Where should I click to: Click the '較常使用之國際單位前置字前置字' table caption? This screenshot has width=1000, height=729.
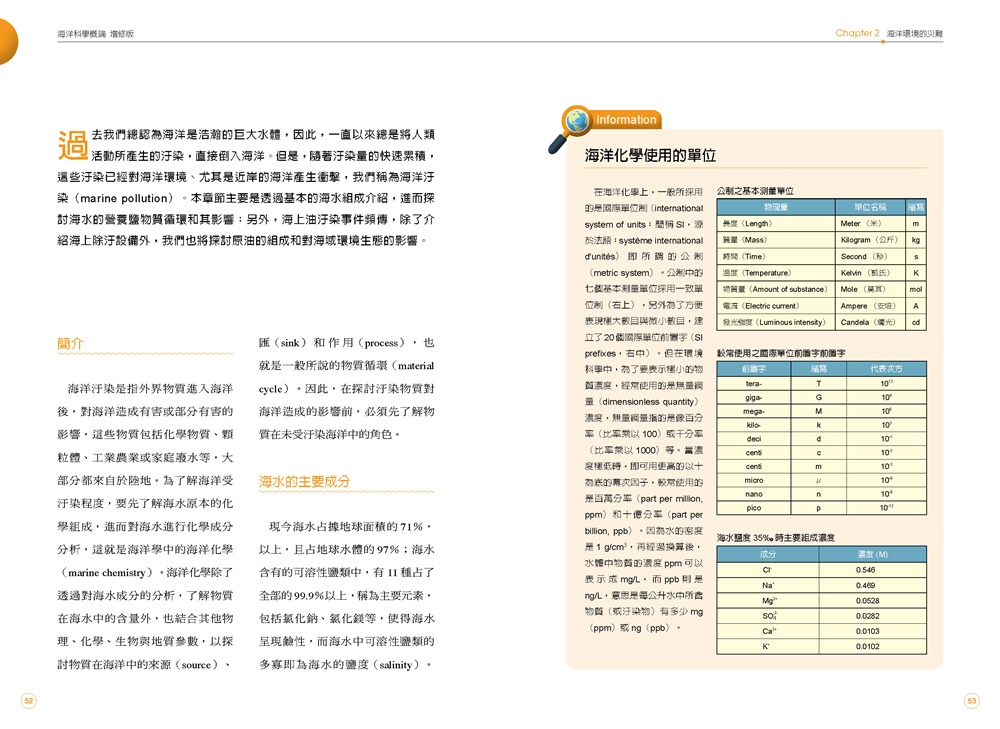pos(781,353)
